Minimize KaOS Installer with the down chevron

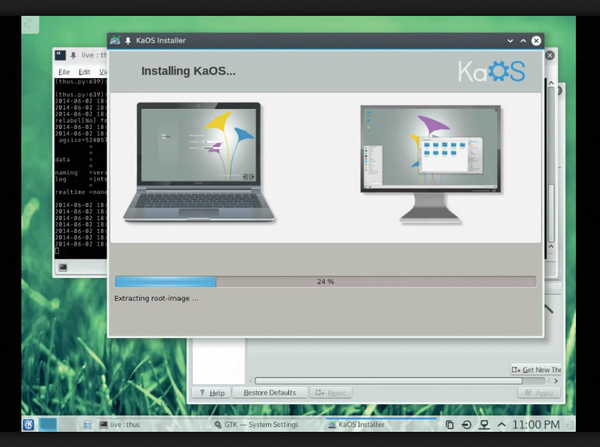510,41
